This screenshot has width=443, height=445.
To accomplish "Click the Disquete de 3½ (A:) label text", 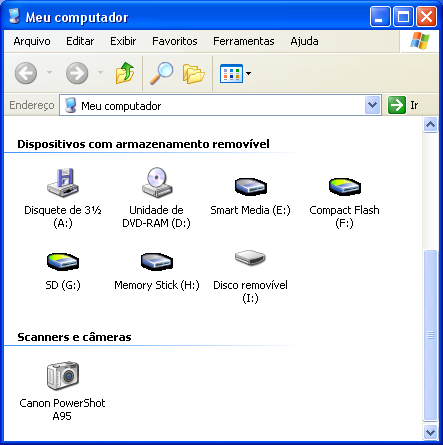I will tap(63, 216).
